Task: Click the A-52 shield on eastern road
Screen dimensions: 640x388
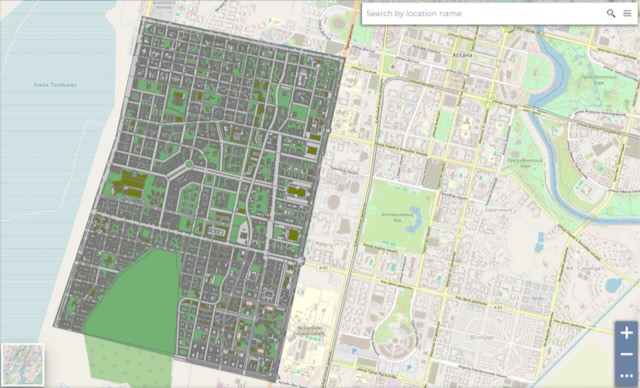Action: (x=497, y=307)
